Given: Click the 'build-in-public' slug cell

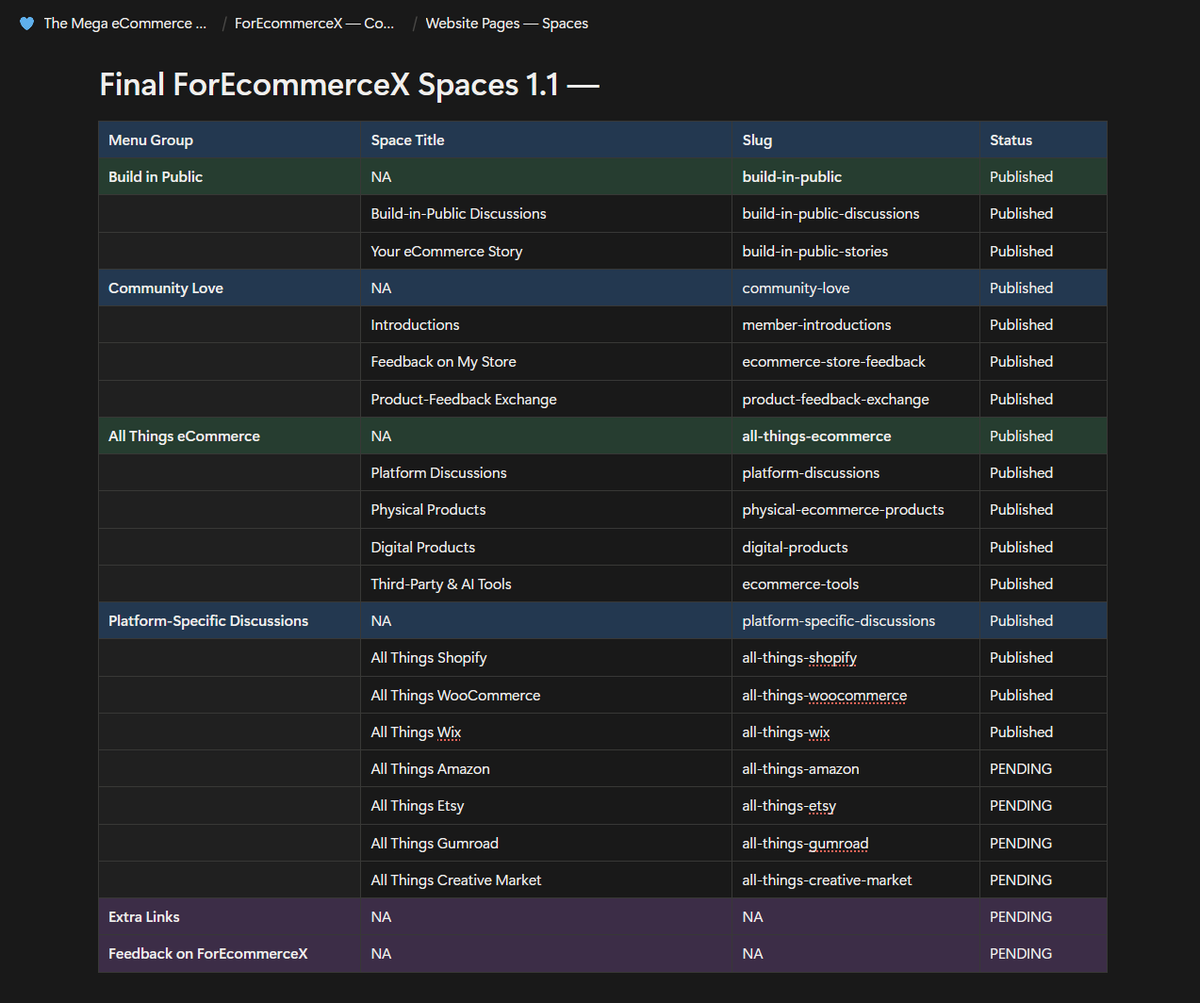Looking at the screenshot, I should tap(856, 177).
